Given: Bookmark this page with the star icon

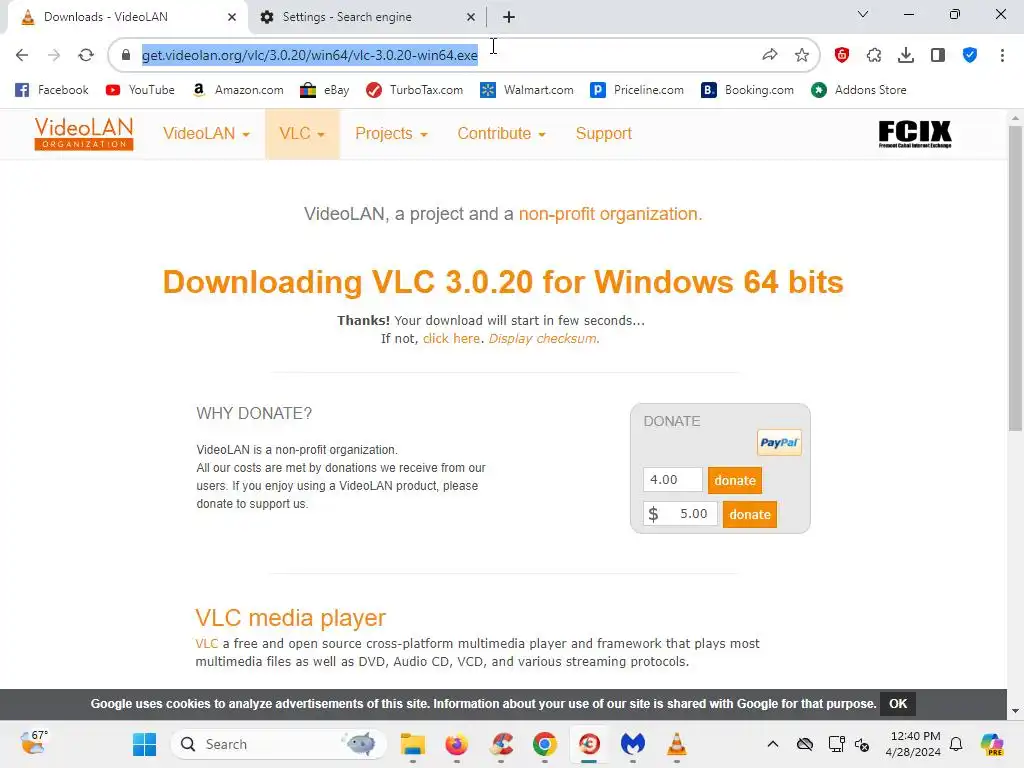Looking at the screenshot, I should click(802, 55).
